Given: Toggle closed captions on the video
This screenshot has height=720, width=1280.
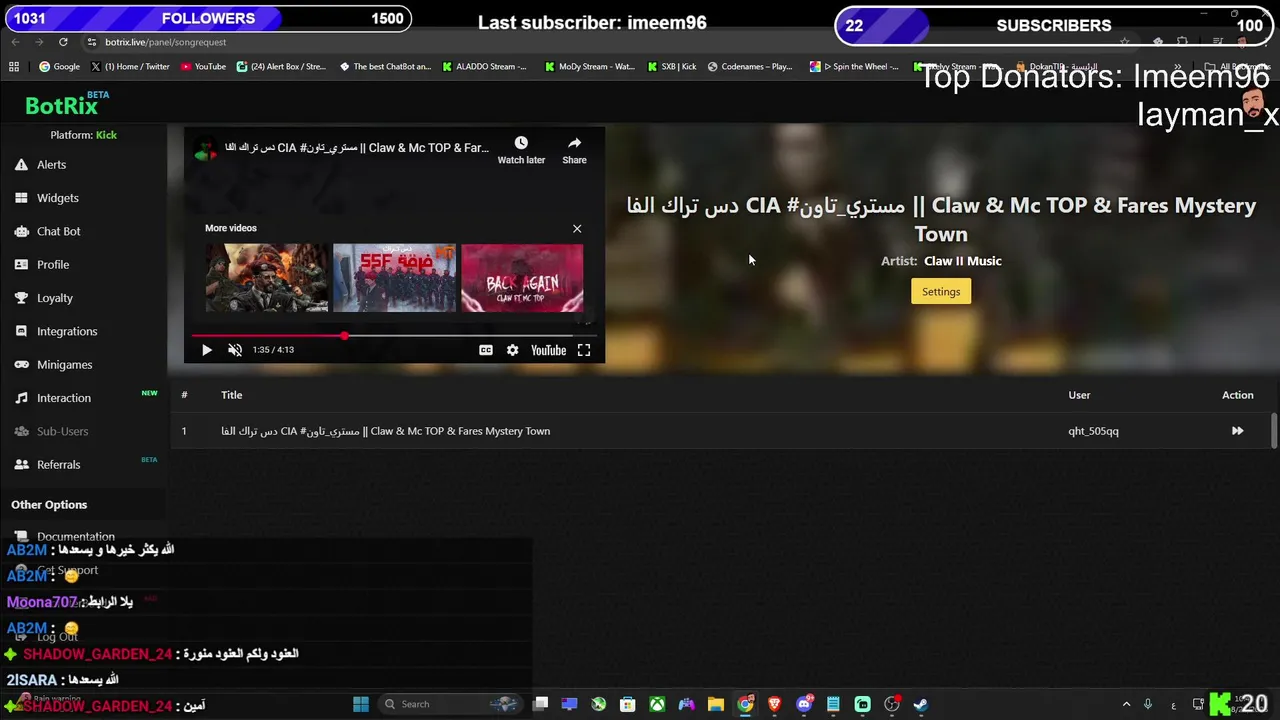Looking at the screenshot, I should (486, 350).
